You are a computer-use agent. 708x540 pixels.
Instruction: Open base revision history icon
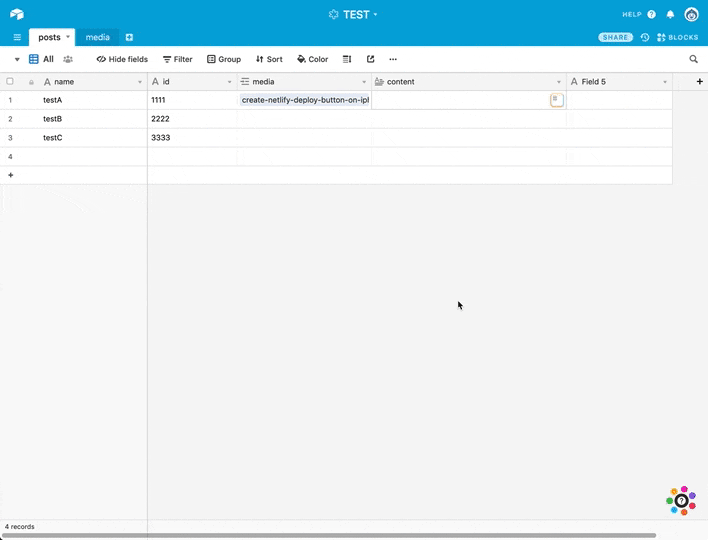point(645,37)
